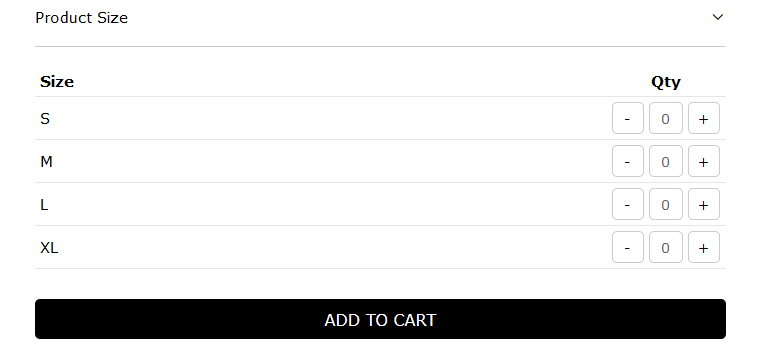Focus the size XL quantity field

[x=666, y=247]
